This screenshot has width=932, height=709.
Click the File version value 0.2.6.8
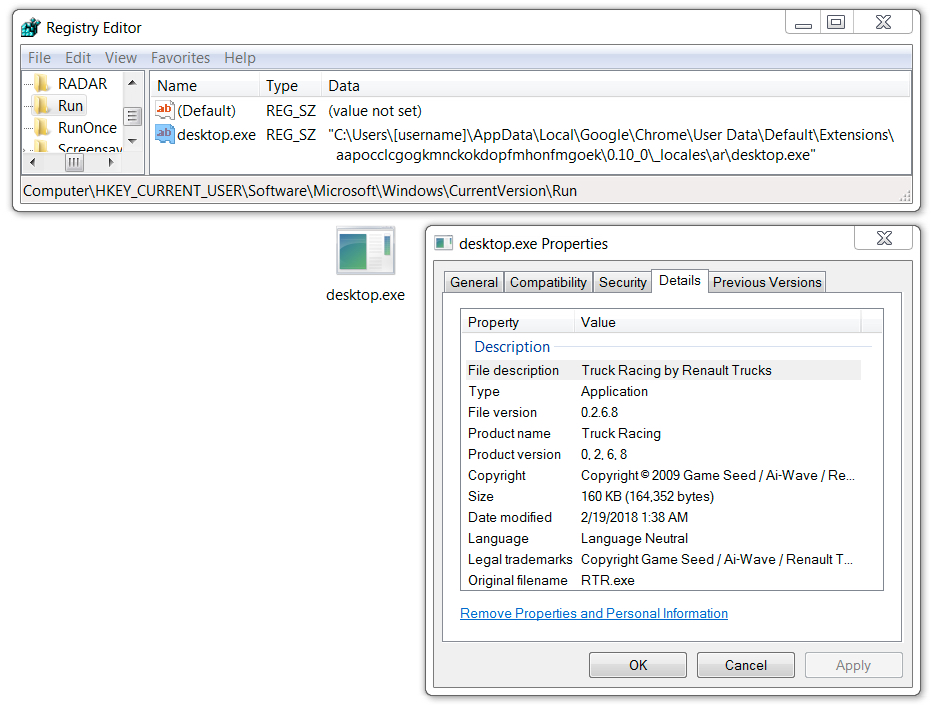point(599,412)
